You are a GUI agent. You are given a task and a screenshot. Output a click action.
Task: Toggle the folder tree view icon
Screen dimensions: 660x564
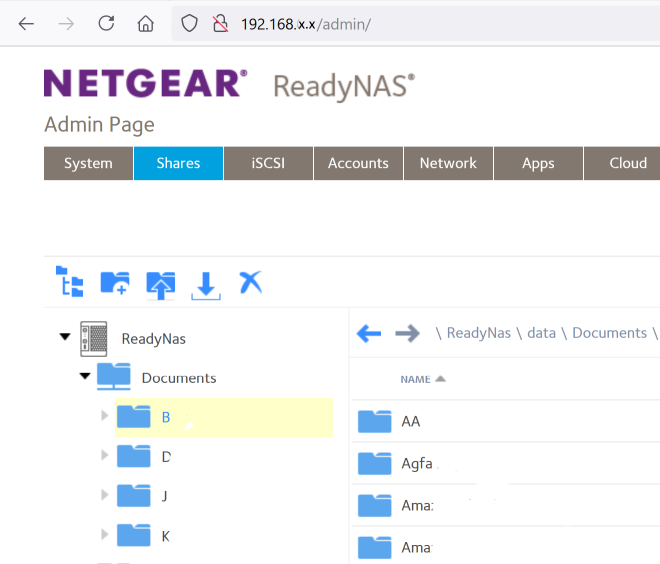[69, 282]
